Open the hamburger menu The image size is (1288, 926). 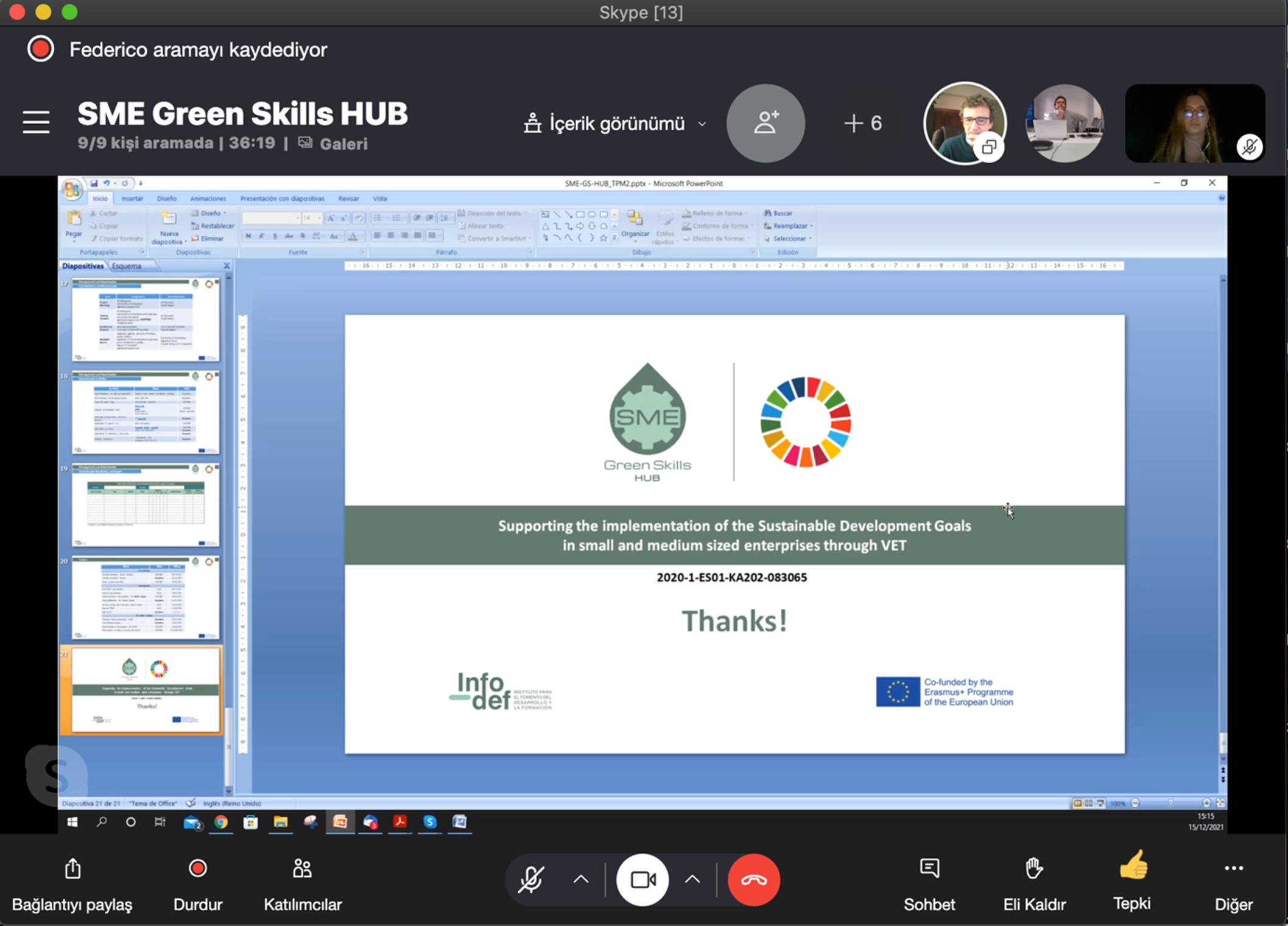point(36,122)
